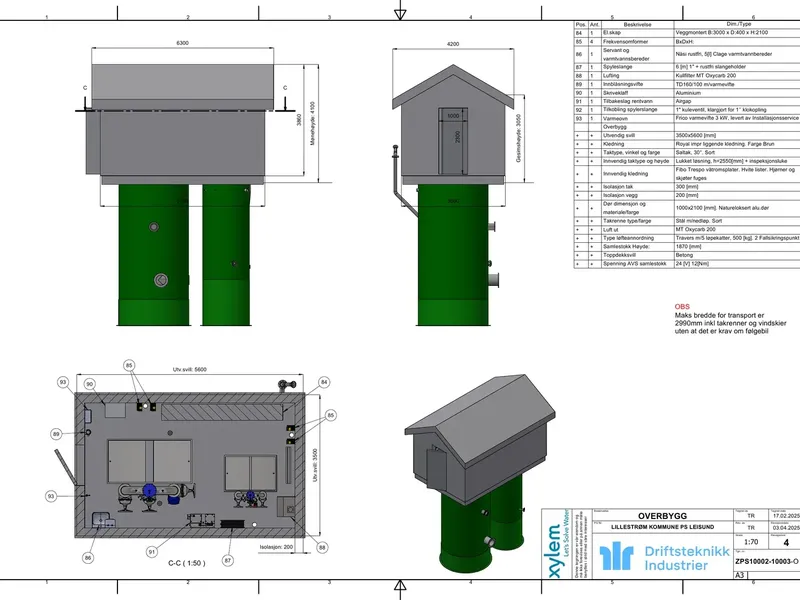
Task: Click the 'Overbygg' section row in table
Action: [687, 127]
